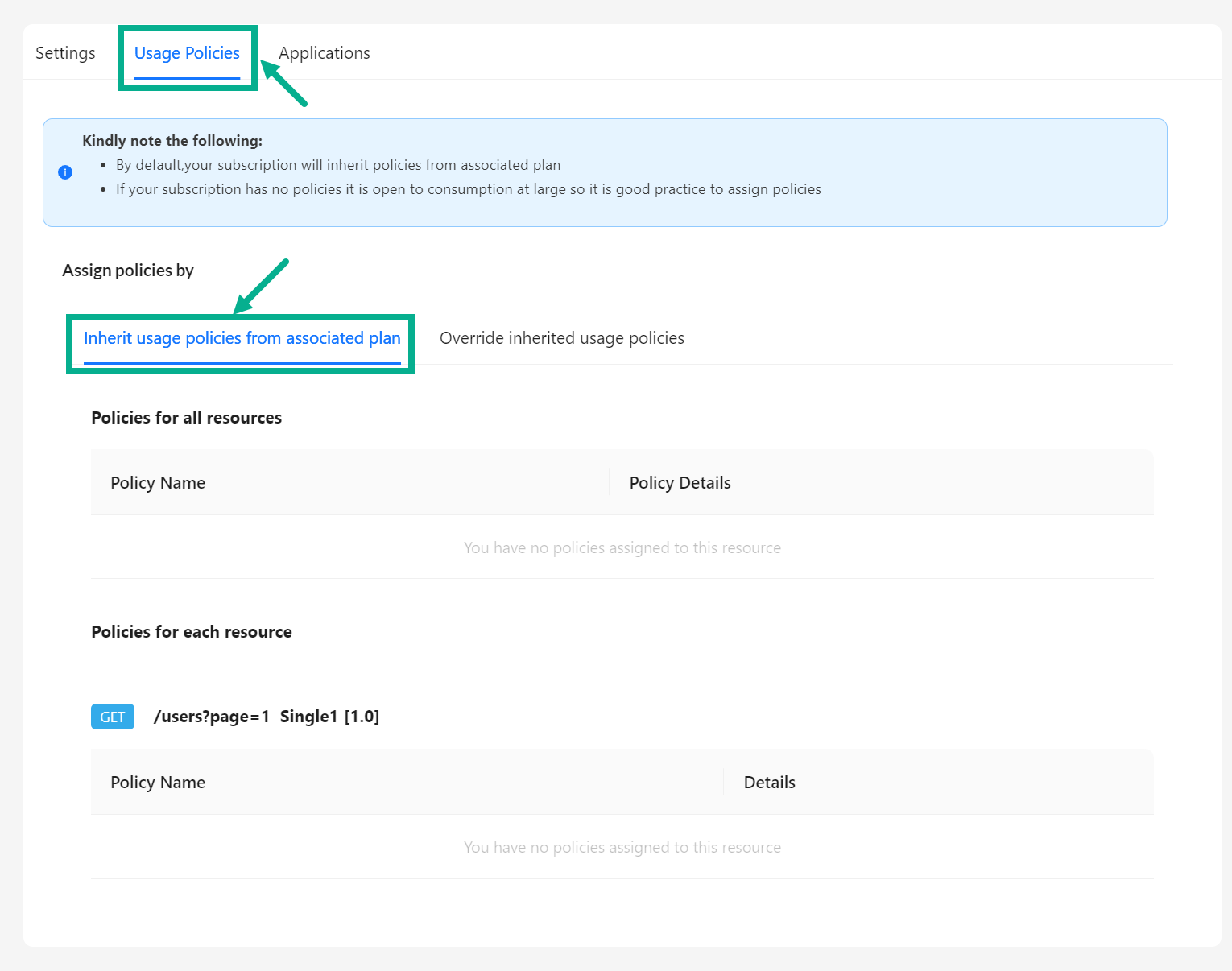The width and height of the screenshot is (1232, 971).
Task: Click the Kindly note banner text
Action: click(x=172, y=140)
